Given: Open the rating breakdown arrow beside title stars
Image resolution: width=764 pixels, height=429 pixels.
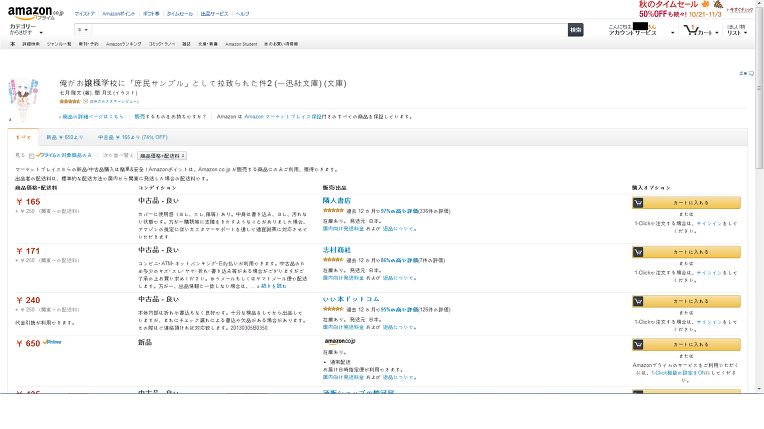Looking at the screenshot, I should point(85,101).
